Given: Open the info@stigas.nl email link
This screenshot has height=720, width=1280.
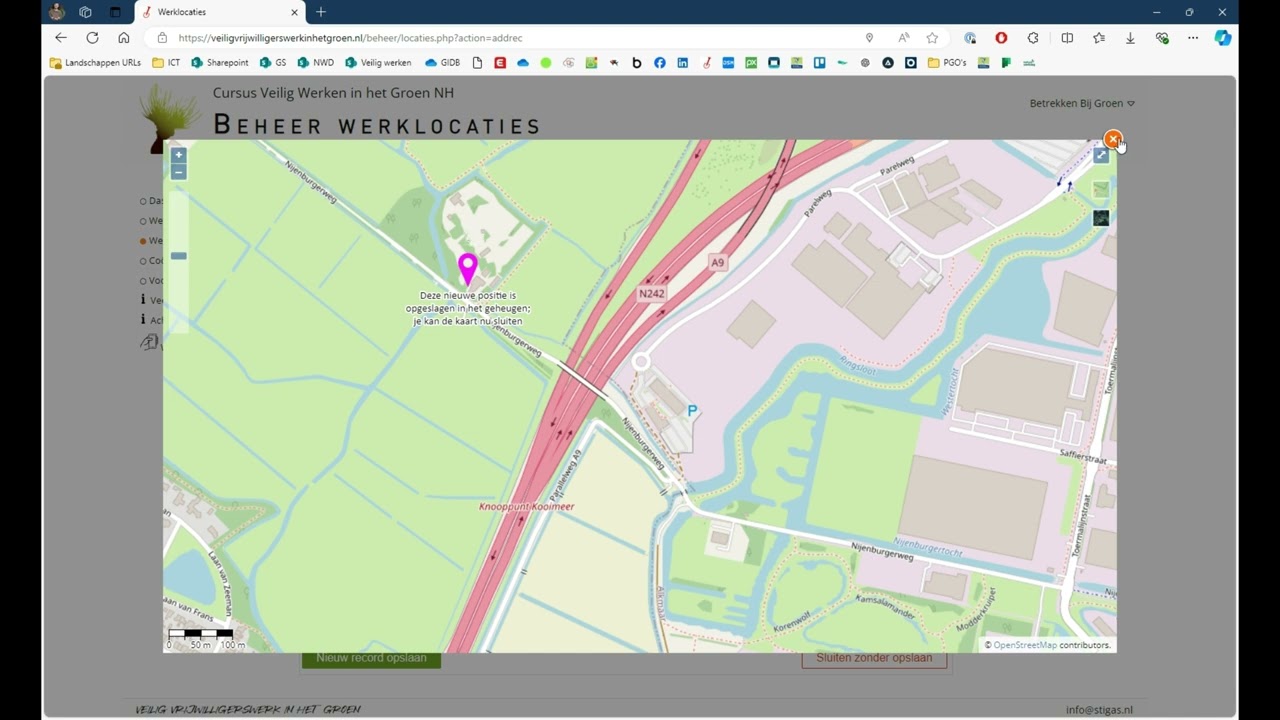Looking at the screenshot, I should (x=1099, y=710).
